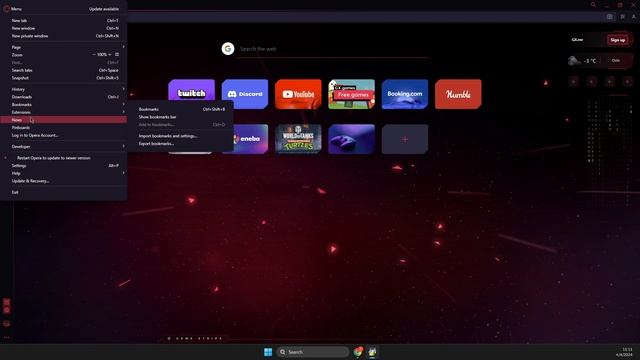Click Search the web field

point(333,49)
